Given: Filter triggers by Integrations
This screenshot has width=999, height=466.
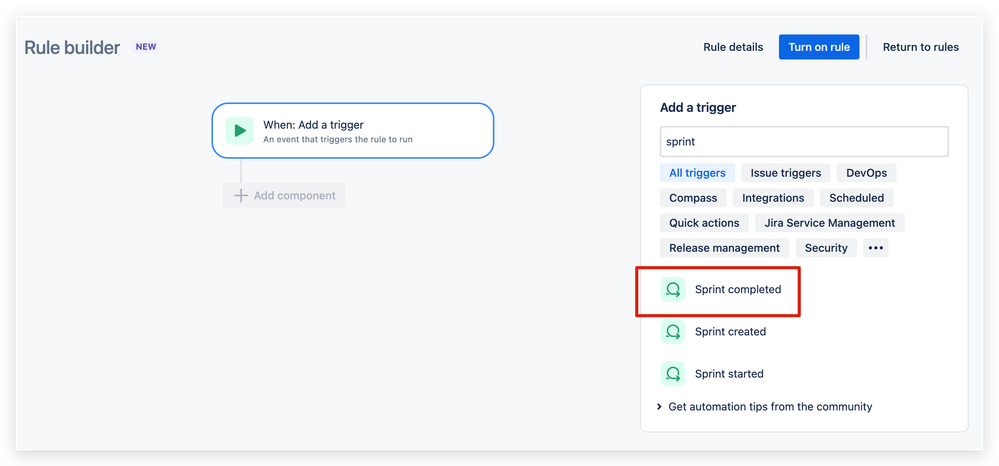Looking at the screenshot, I should (773, 198).
